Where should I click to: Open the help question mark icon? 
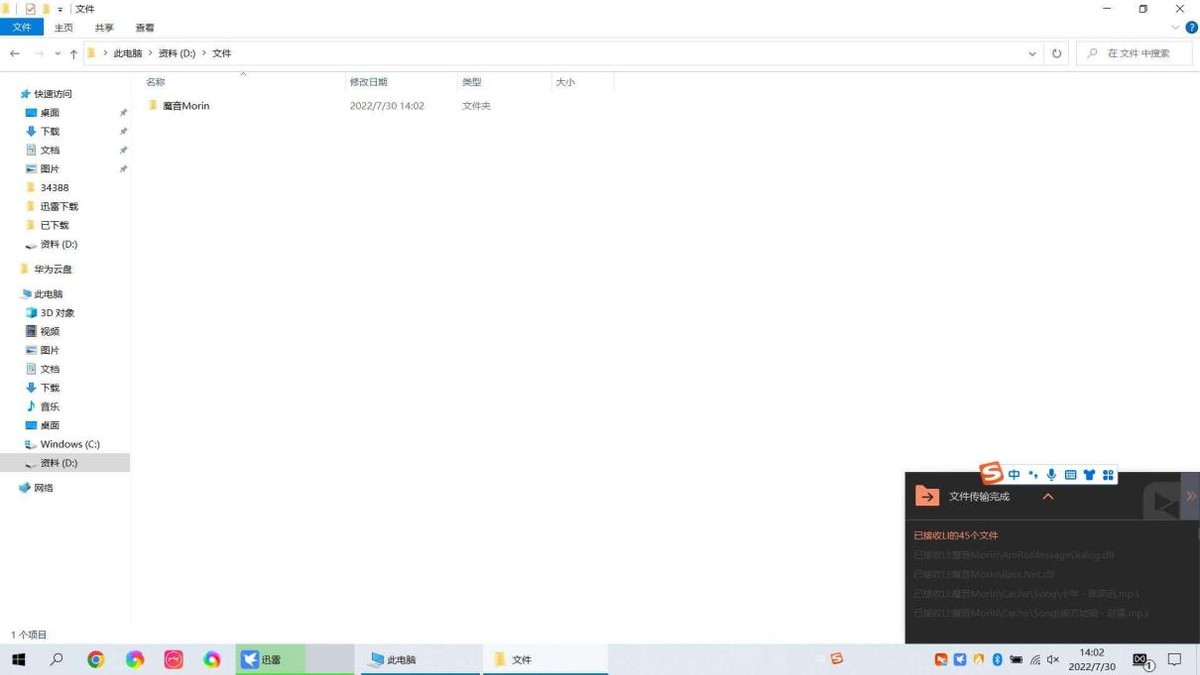click(x=1191, y=28)
